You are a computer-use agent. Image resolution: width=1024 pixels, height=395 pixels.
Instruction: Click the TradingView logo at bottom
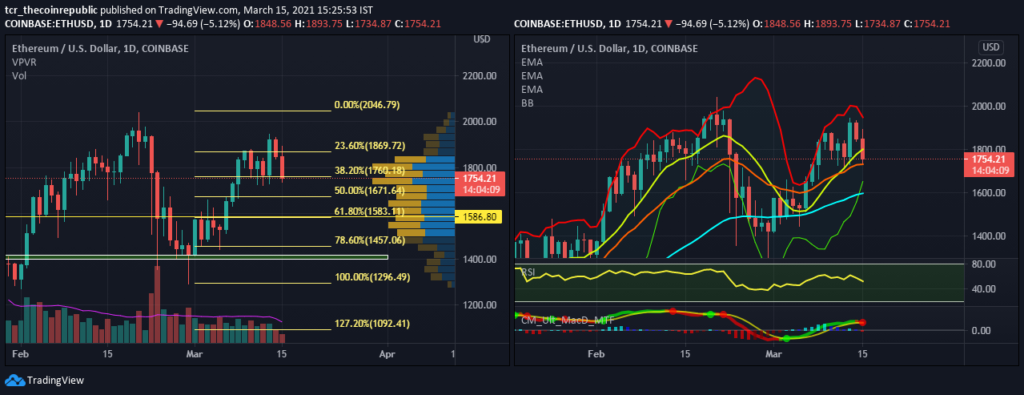[x=44, y=380]
